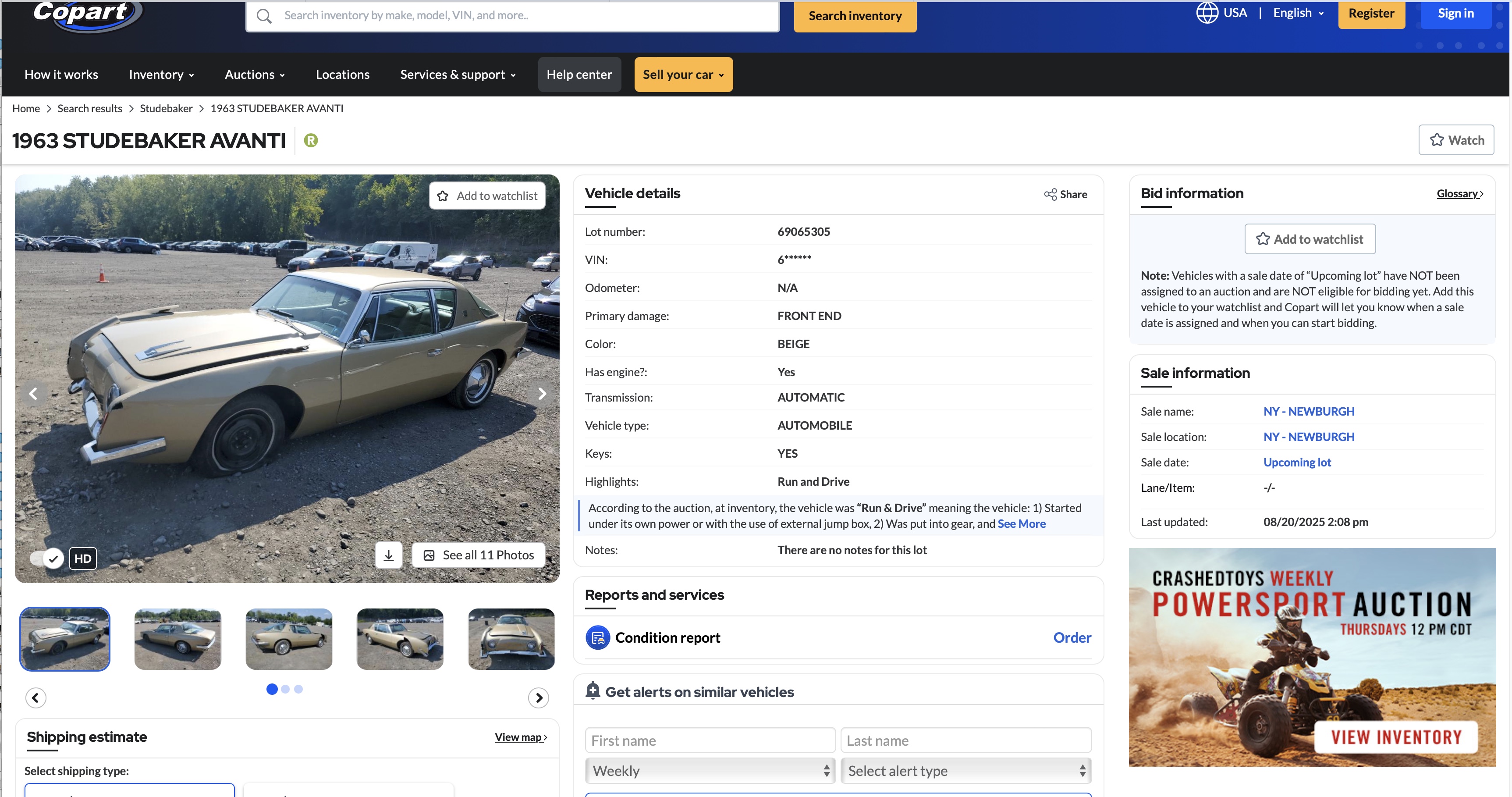Show next photo with right arrow

[x=542, y=394]
